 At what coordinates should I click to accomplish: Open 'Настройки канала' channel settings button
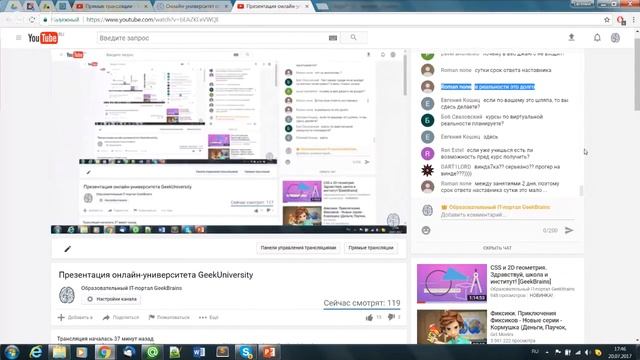click(x=112, y=299)
